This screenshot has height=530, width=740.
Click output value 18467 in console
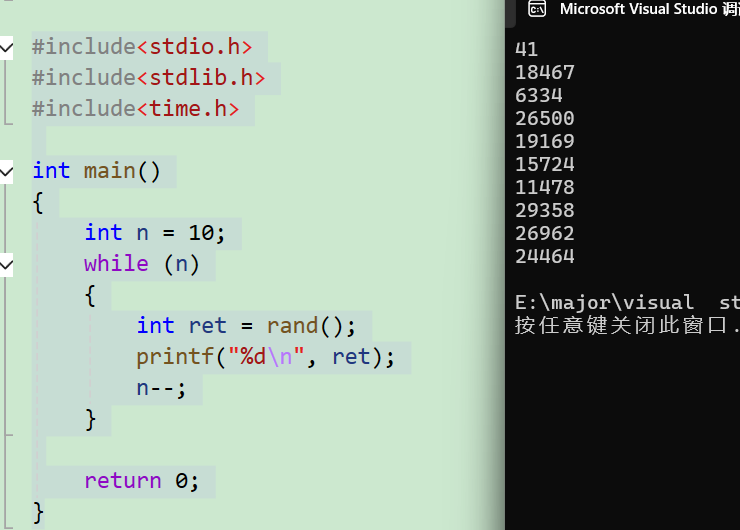pyautogui.click(x=545, y=73)
